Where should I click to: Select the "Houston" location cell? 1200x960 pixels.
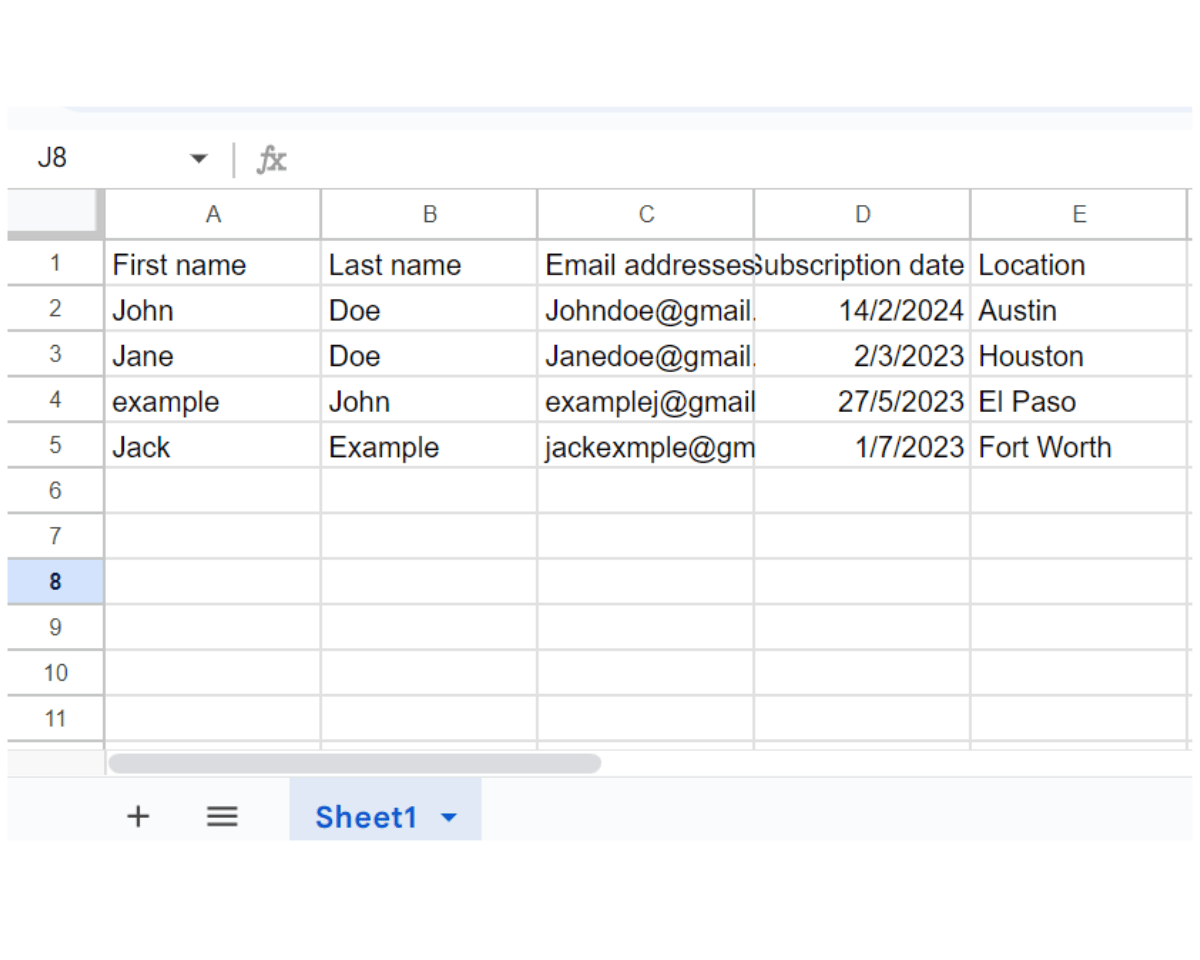tap(1079, 355)
